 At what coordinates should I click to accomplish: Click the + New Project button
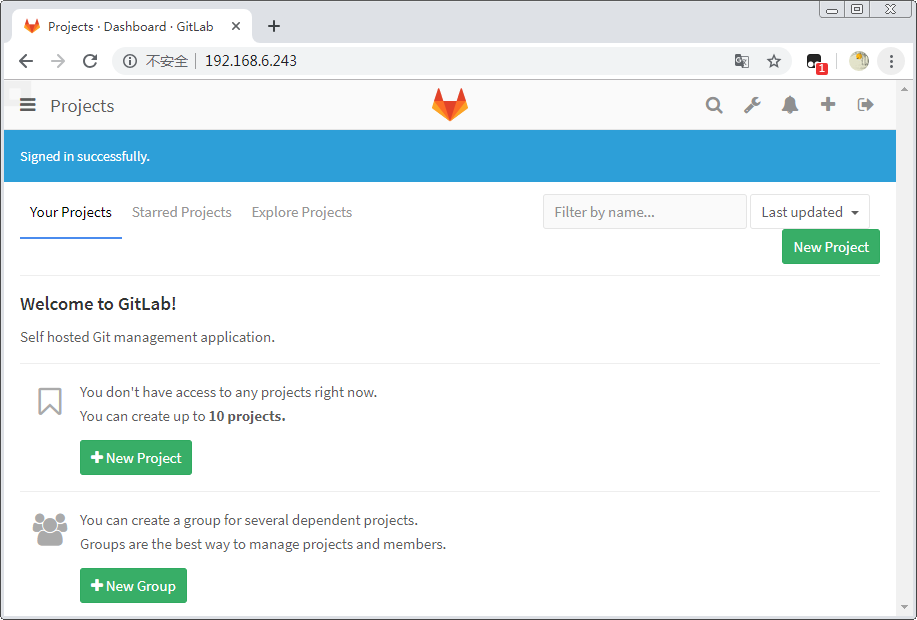(136, 457)
